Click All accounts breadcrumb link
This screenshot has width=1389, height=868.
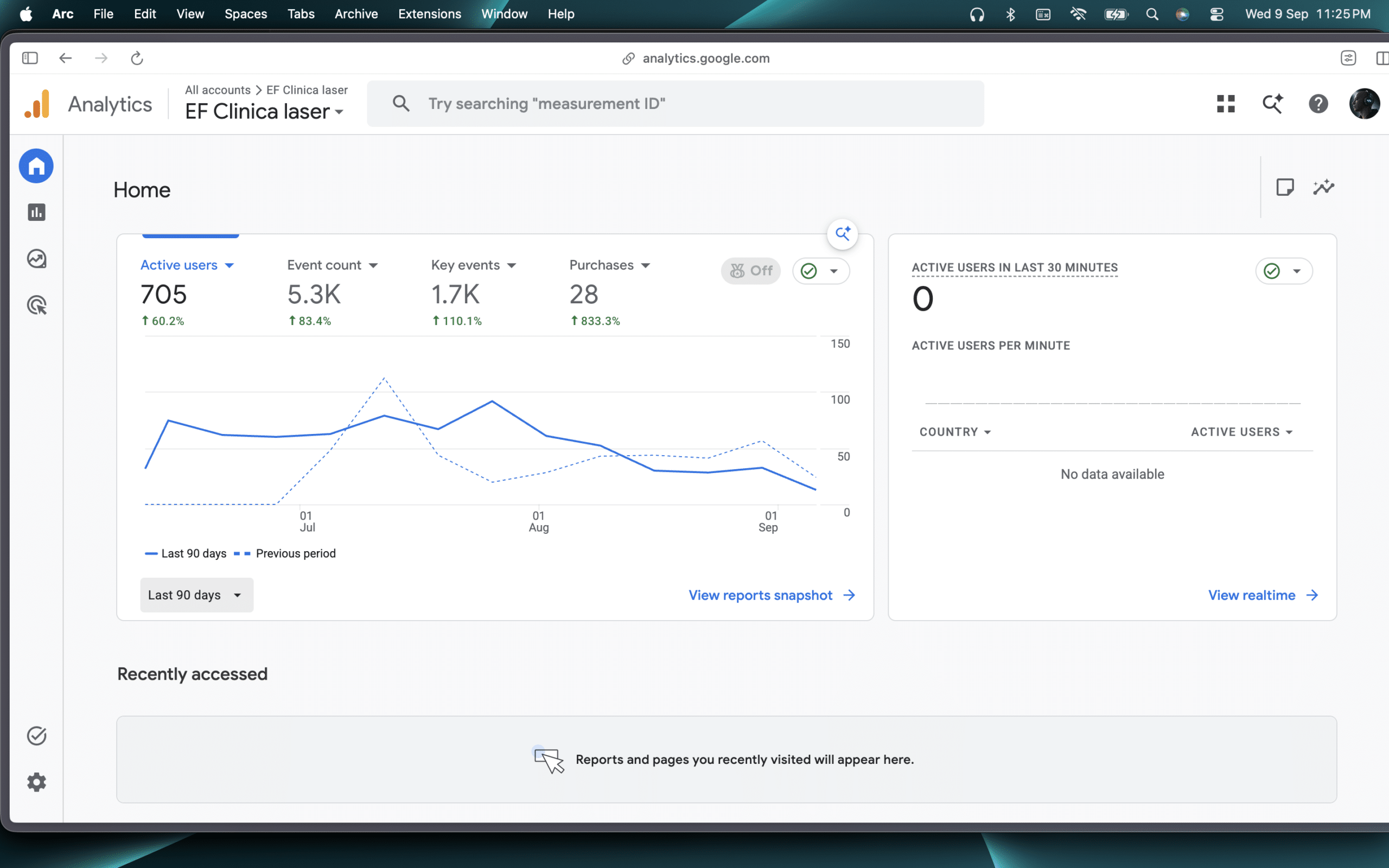point(218,90)
